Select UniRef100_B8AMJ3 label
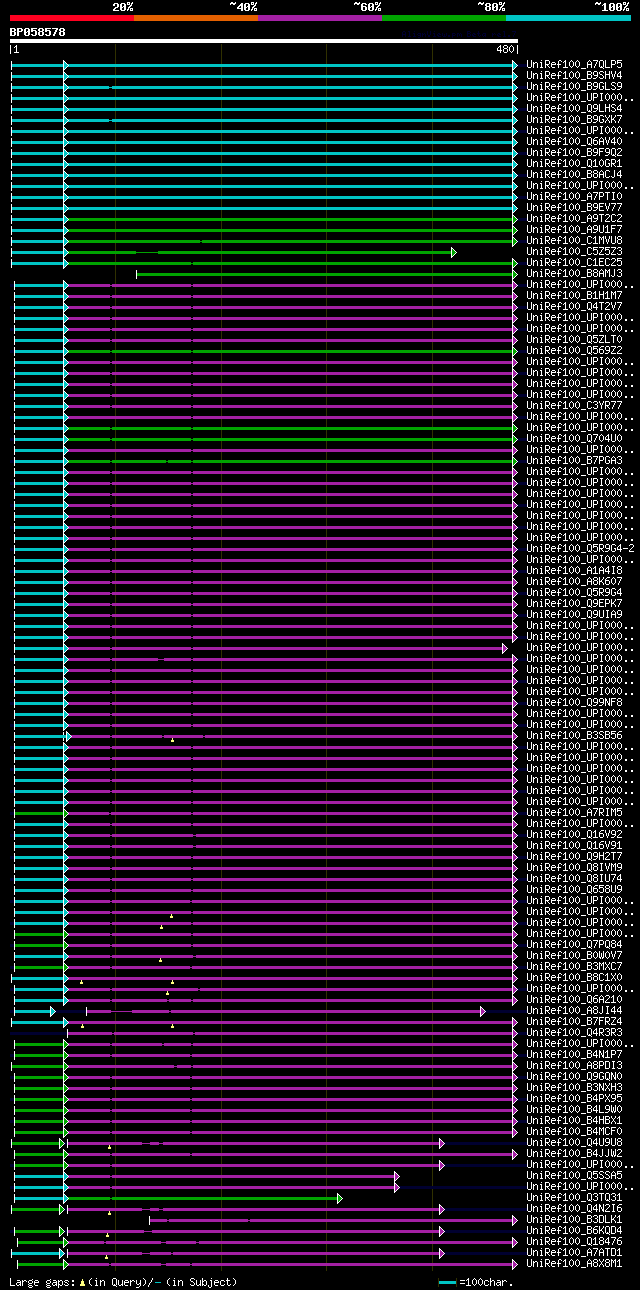The height and width of the screenshot is (1290, 640). tap(574, 273)
